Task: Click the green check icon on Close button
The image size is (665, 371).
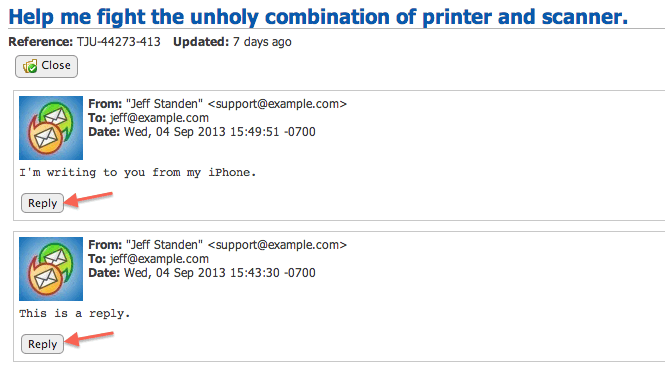Action: pos(30,66)
